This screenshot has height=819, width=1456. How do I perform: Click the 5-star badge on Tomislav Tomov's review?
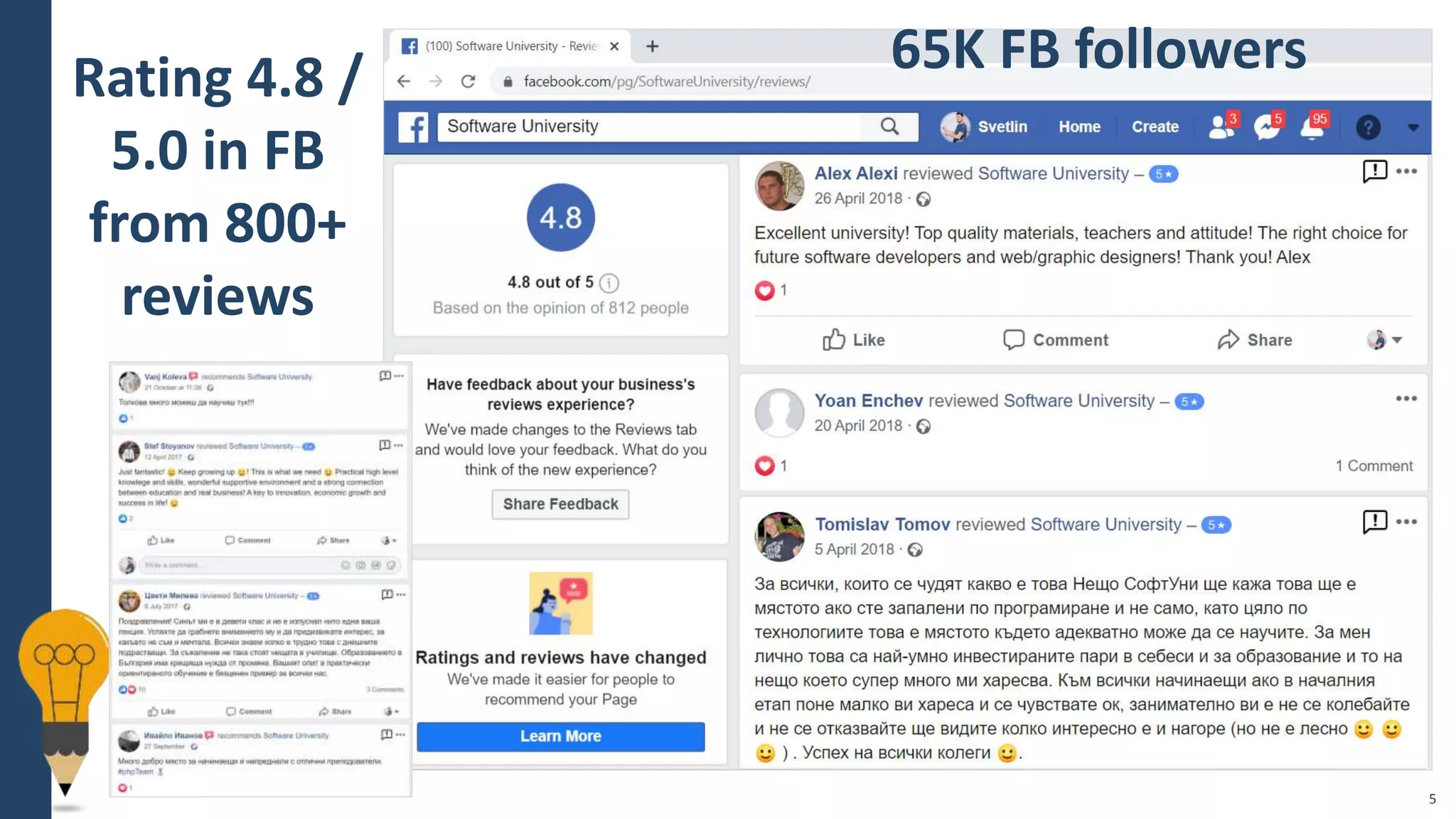point(1216,525)
